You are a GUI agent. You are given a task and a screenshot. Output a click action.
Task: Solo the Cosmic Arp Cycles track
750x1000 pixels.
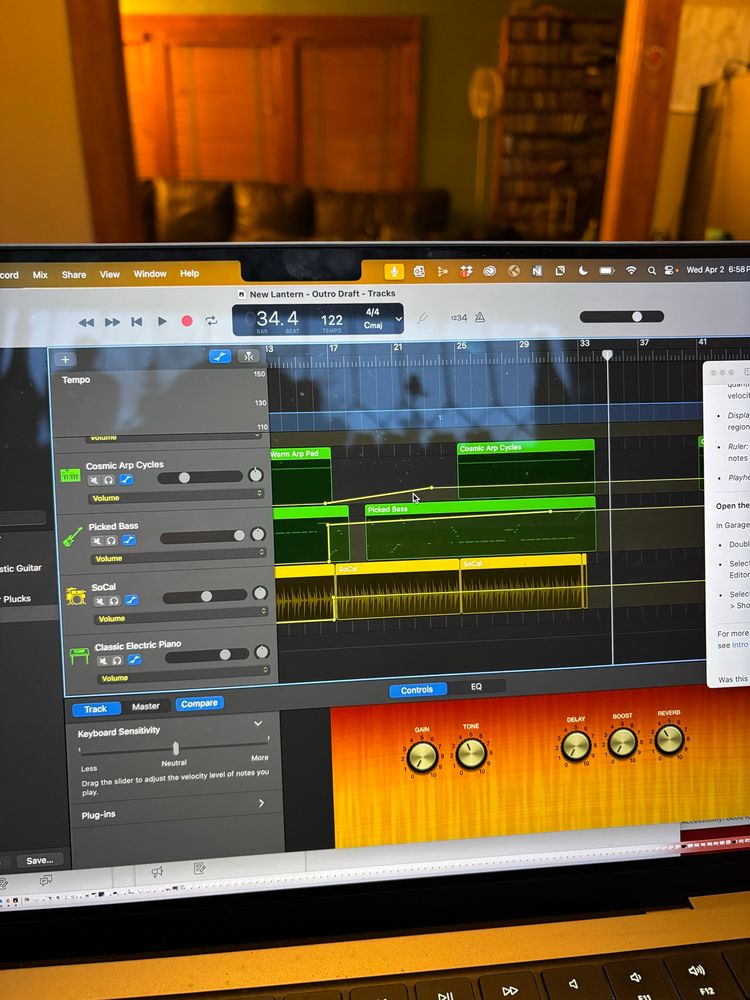[108, 480]
